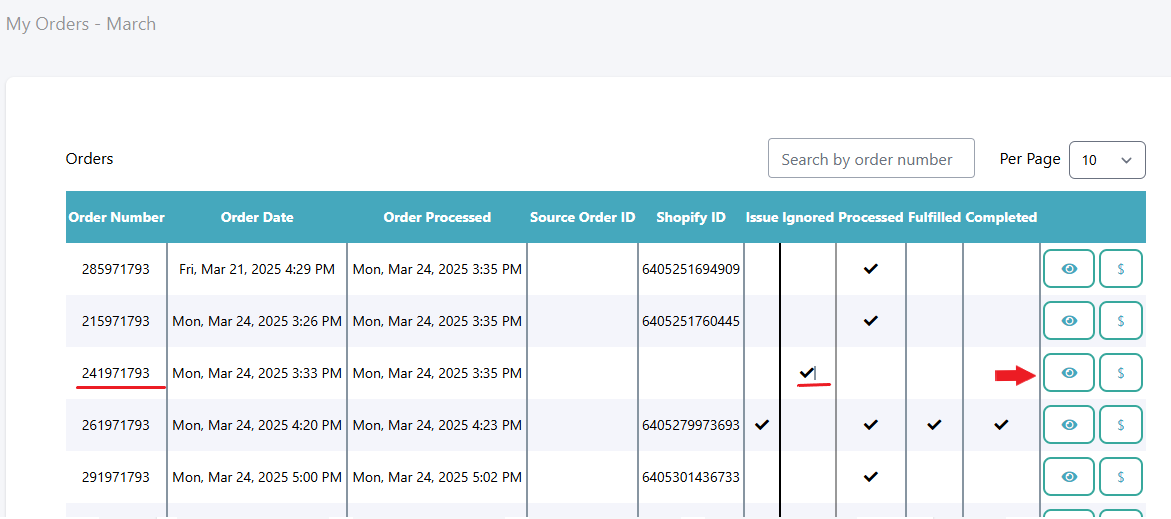Click the Processed column header
This screenshot has height=519, width=1171.
tap(871, 217)
